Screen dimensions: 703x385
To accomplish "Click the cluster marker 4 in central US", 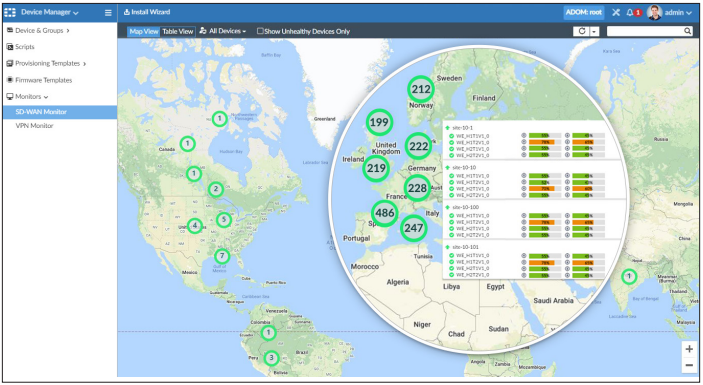I will (195, 225).
